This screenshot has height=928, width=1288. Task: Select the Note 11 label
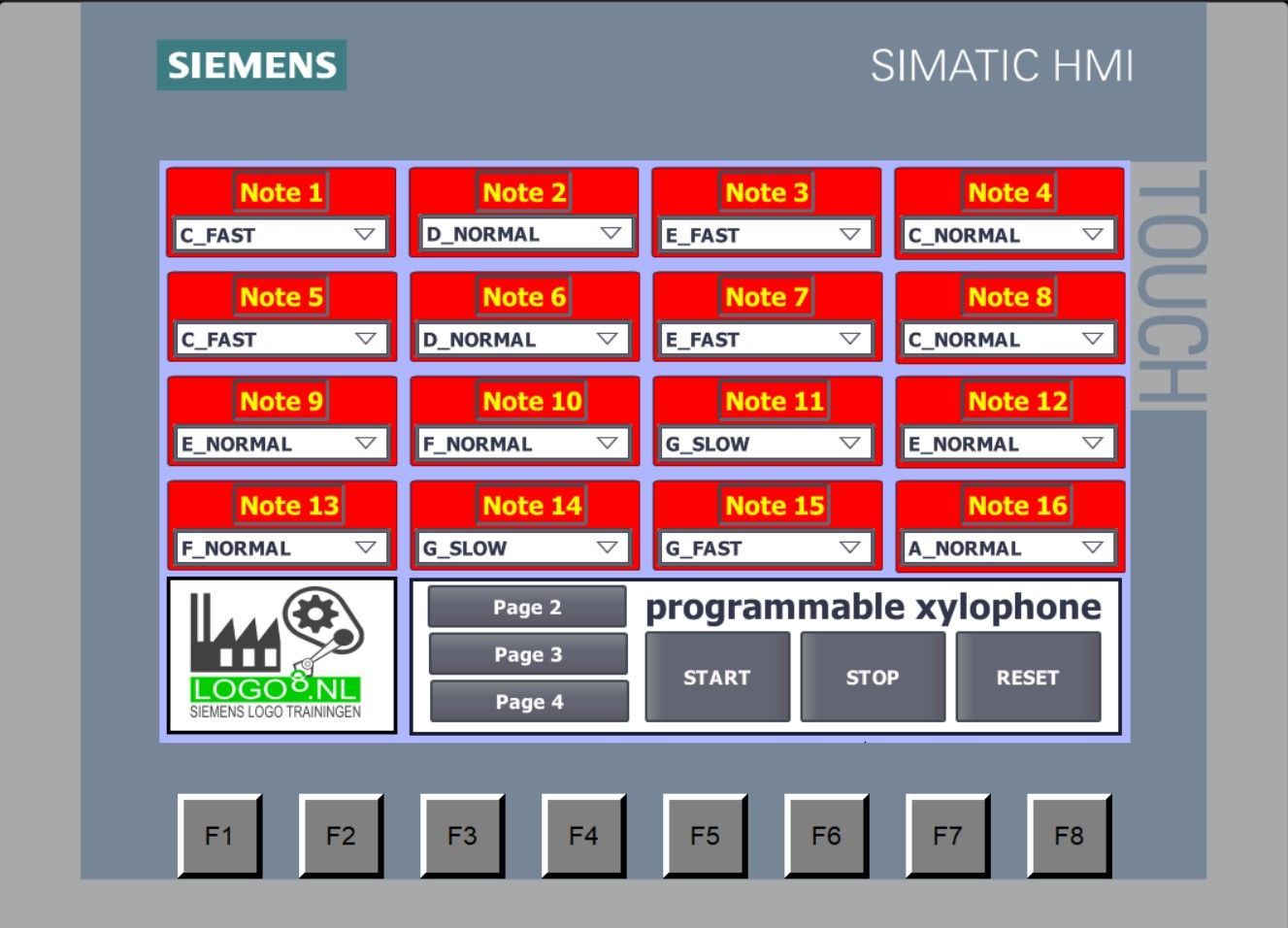click(775, 401)
